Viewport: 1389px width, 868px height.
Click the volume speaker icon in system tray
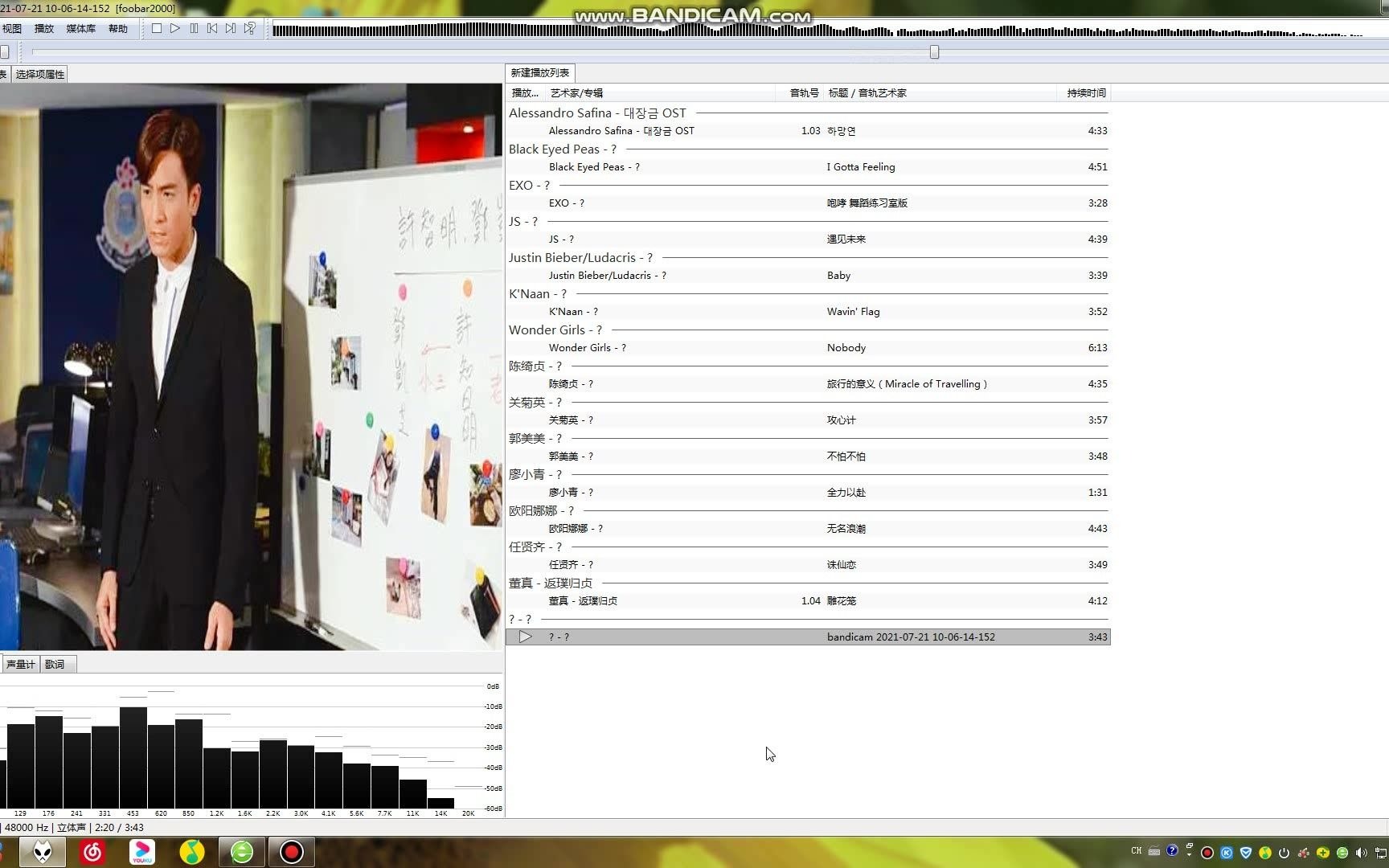point(1361,853)
